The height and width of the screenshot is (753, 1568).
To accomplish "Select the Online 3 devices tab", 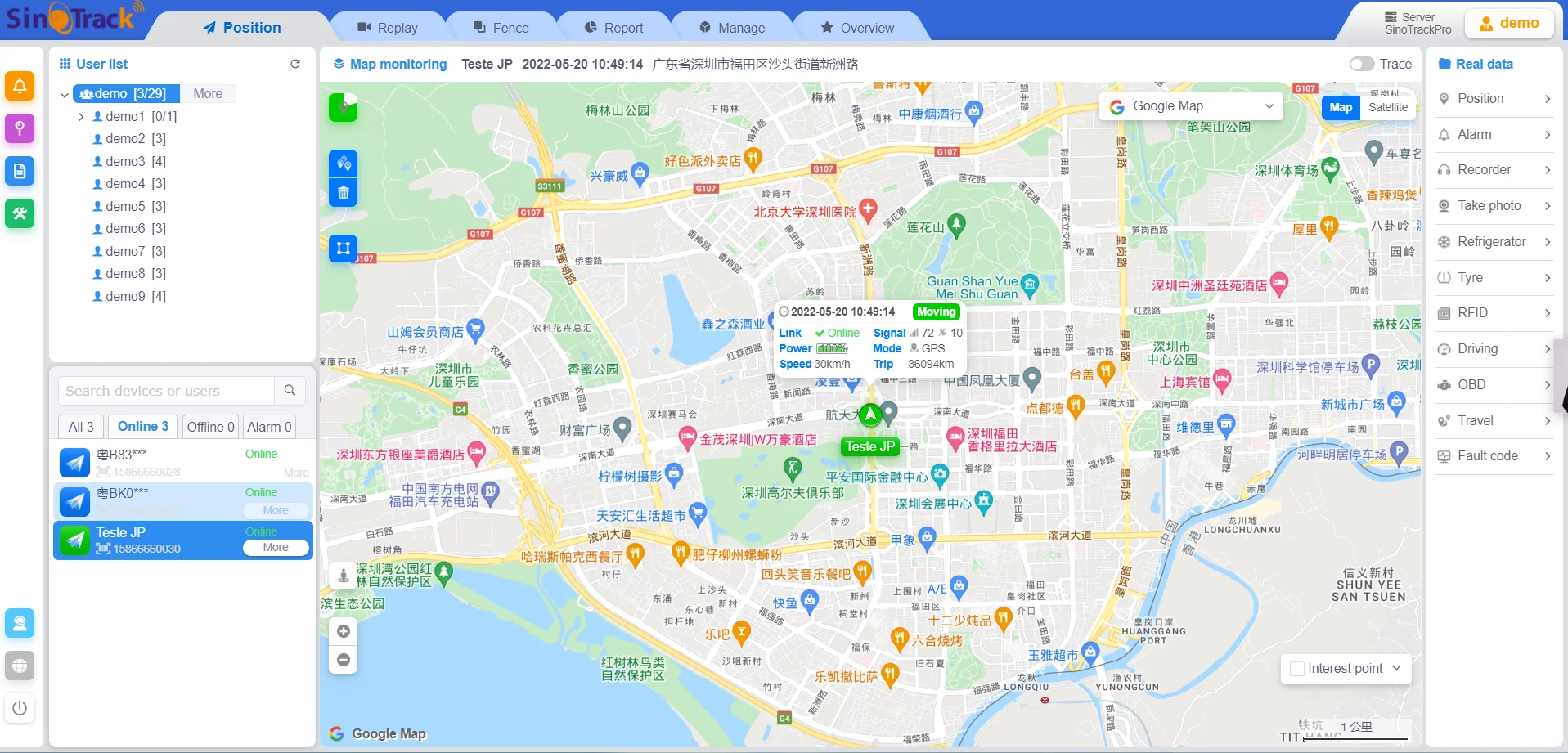I will click(x=143, y=426).
